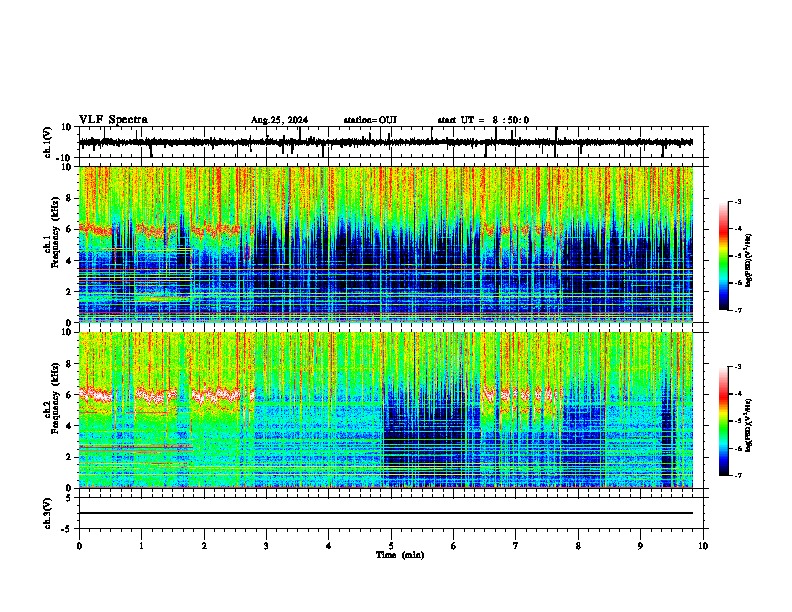This screenshot has width=792, height=612.
Task: Click the '-7' label on ch.1 color bar
Action: (737, 310)
